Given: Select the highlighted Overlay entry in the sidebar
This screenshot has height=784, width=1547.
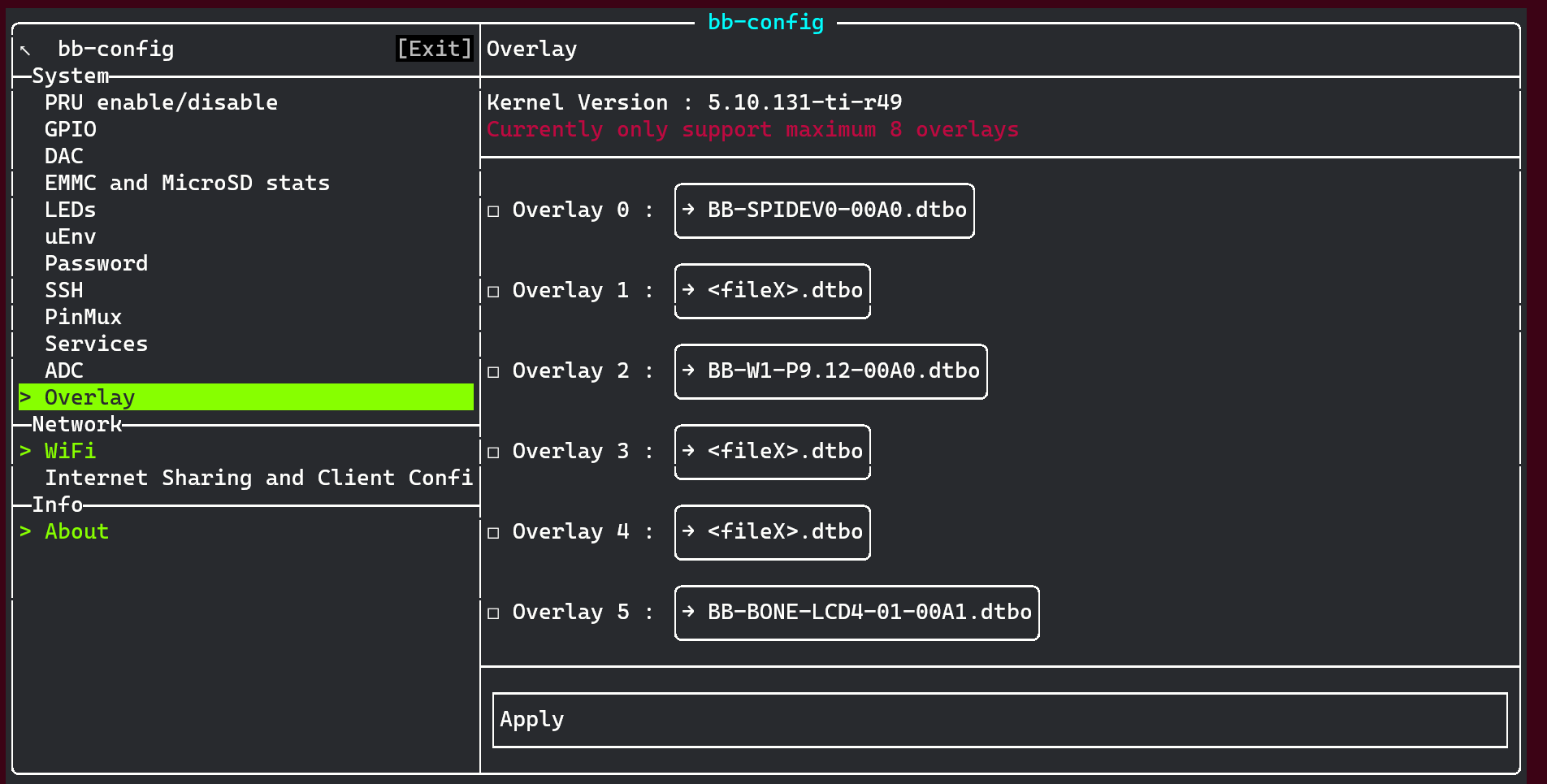Looking at the screenshot, I should (89, 397).
